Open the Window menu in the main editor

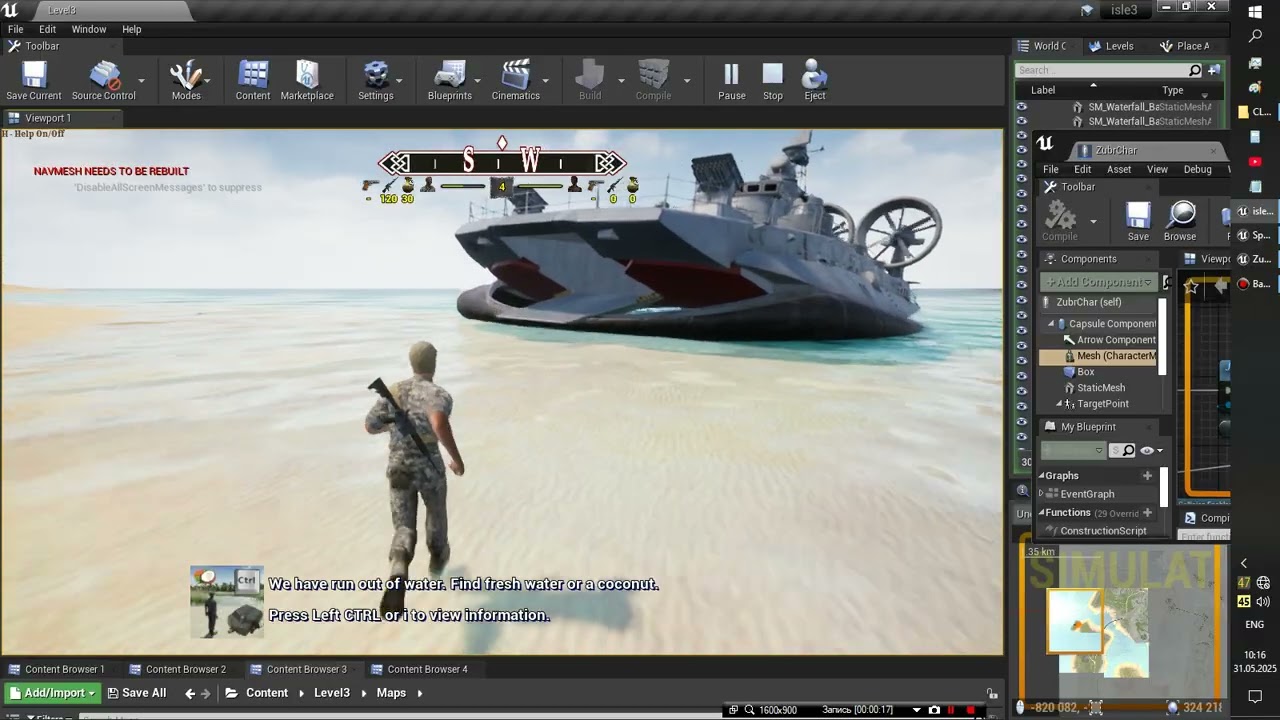pyautogui.click(x=88, y=29)
